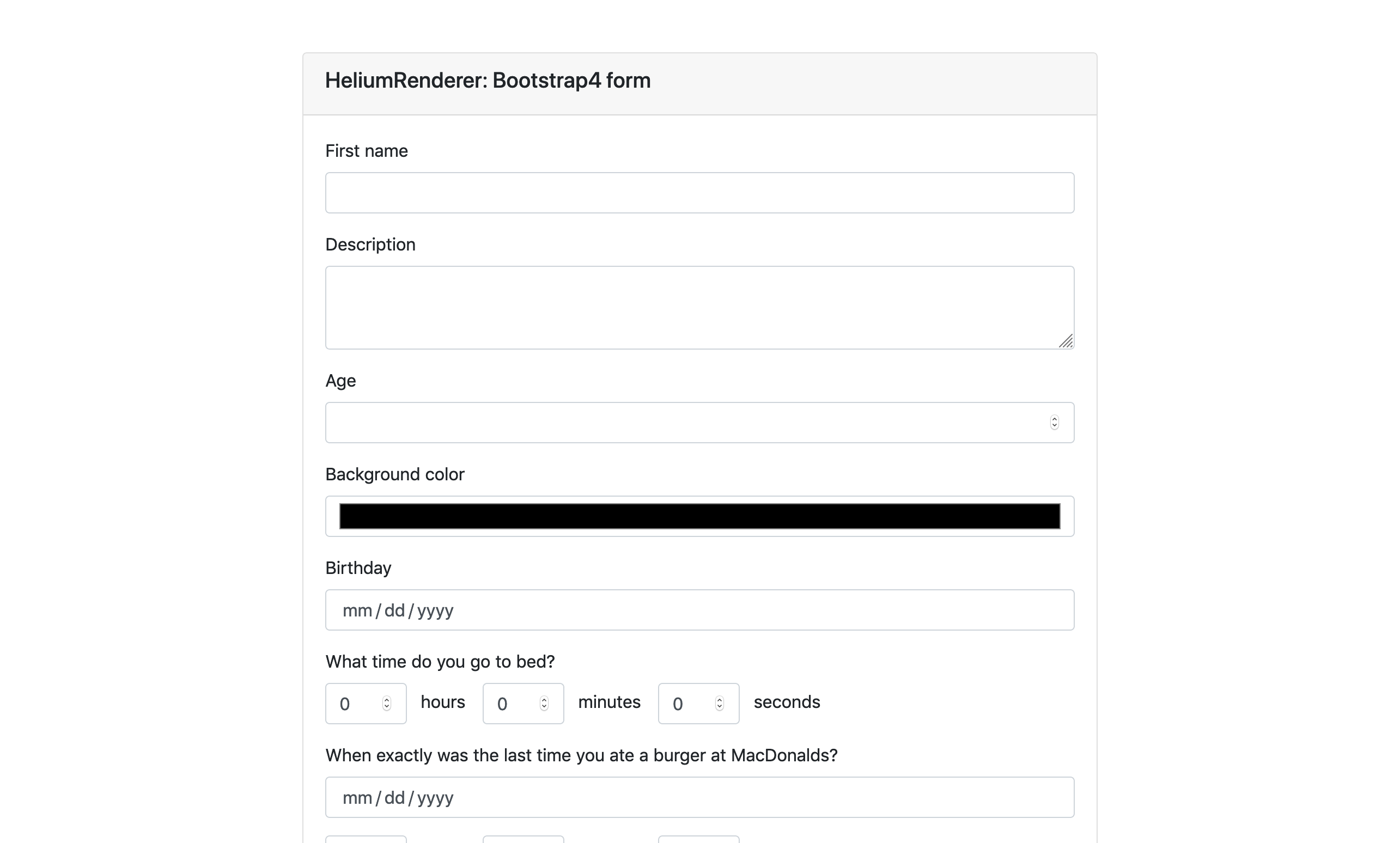Increment the hours spinner control
Viewport: 1400px width, 843px height.
386,700
